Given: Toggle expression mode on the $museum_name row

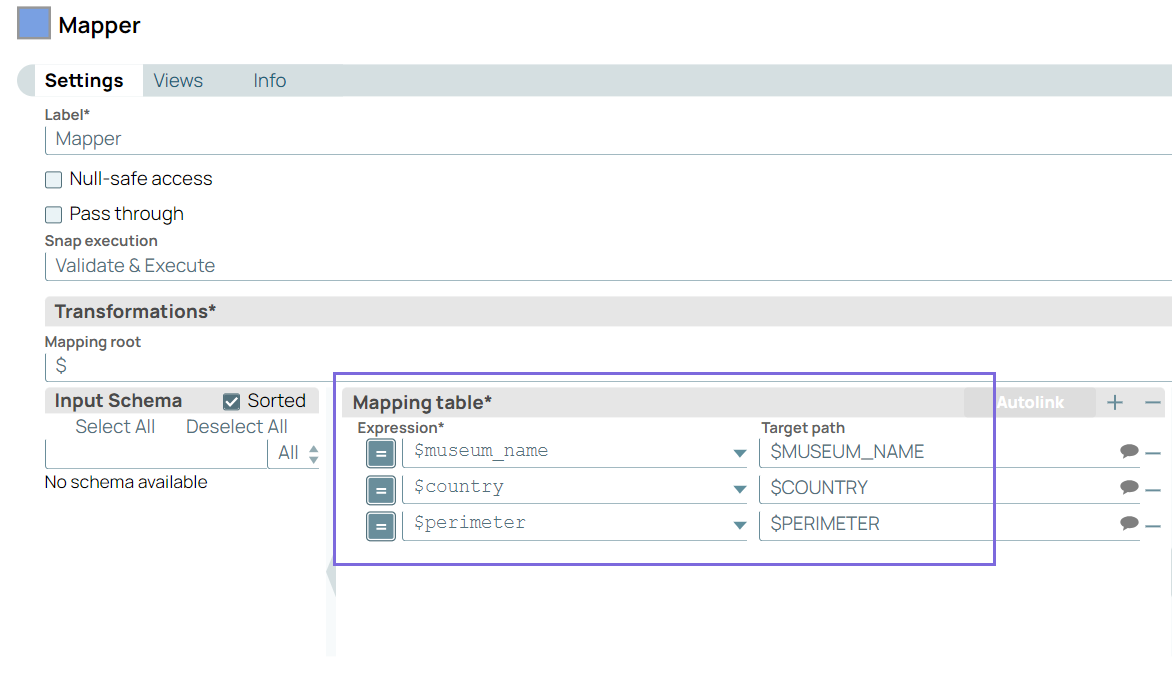Looking at the screenshot, I should point(381,452).
